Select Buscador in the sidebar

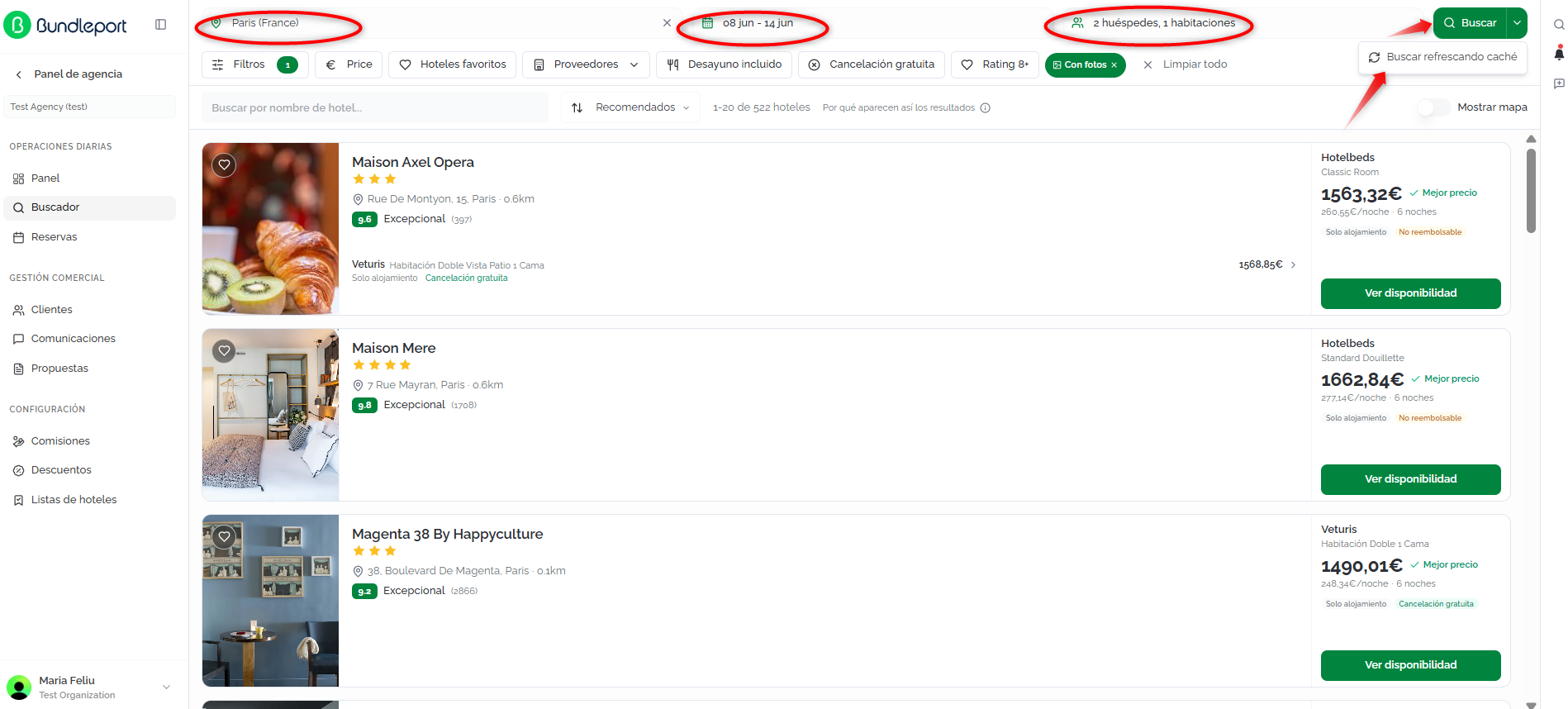[89, 207]
